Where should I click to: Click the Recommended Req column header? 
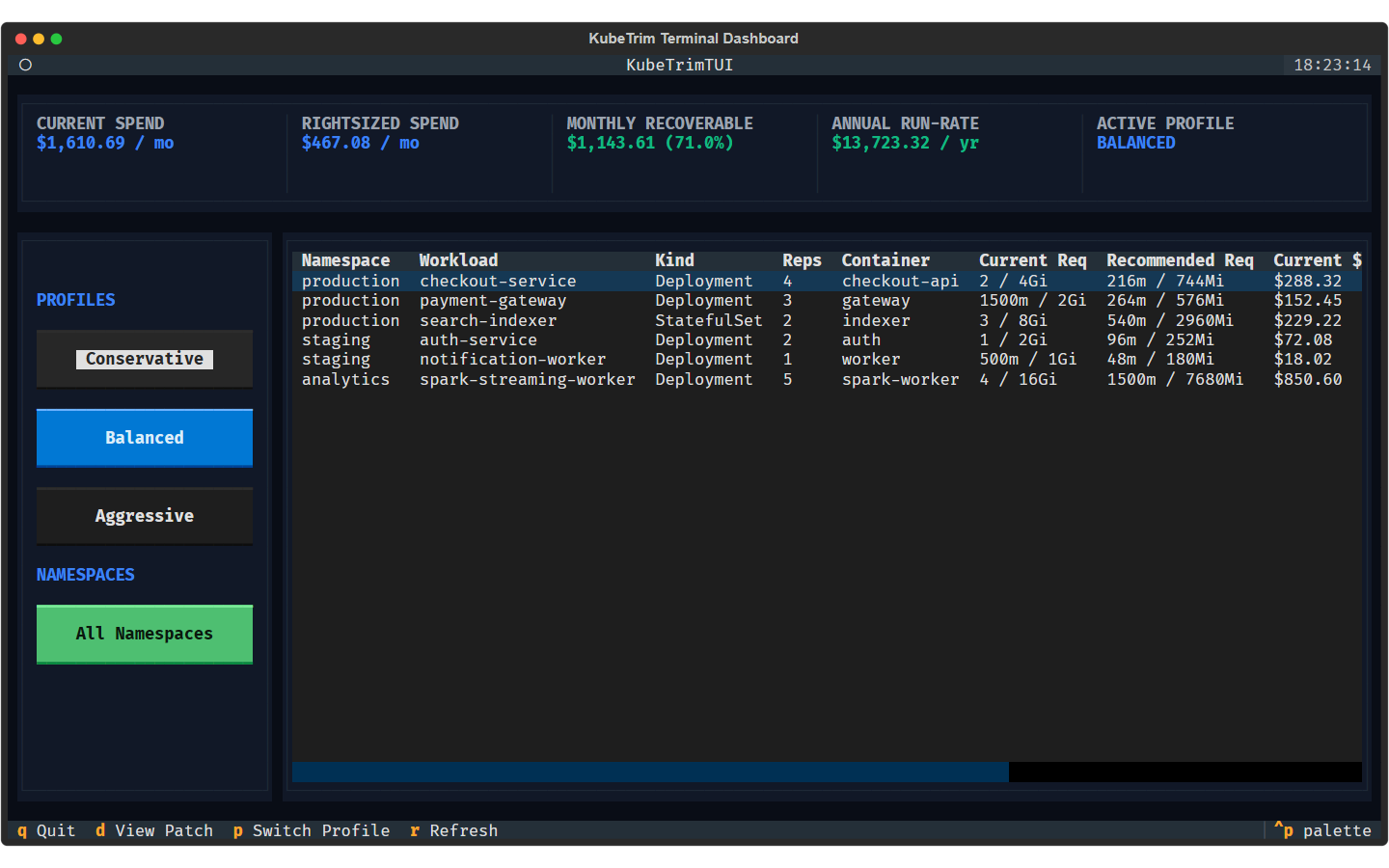tap(1180, 260)
